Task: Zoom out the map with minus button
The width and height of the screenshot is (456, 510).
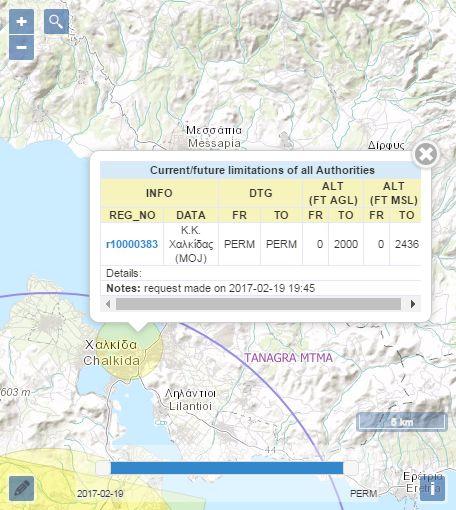Action: [x=21, y=47]
